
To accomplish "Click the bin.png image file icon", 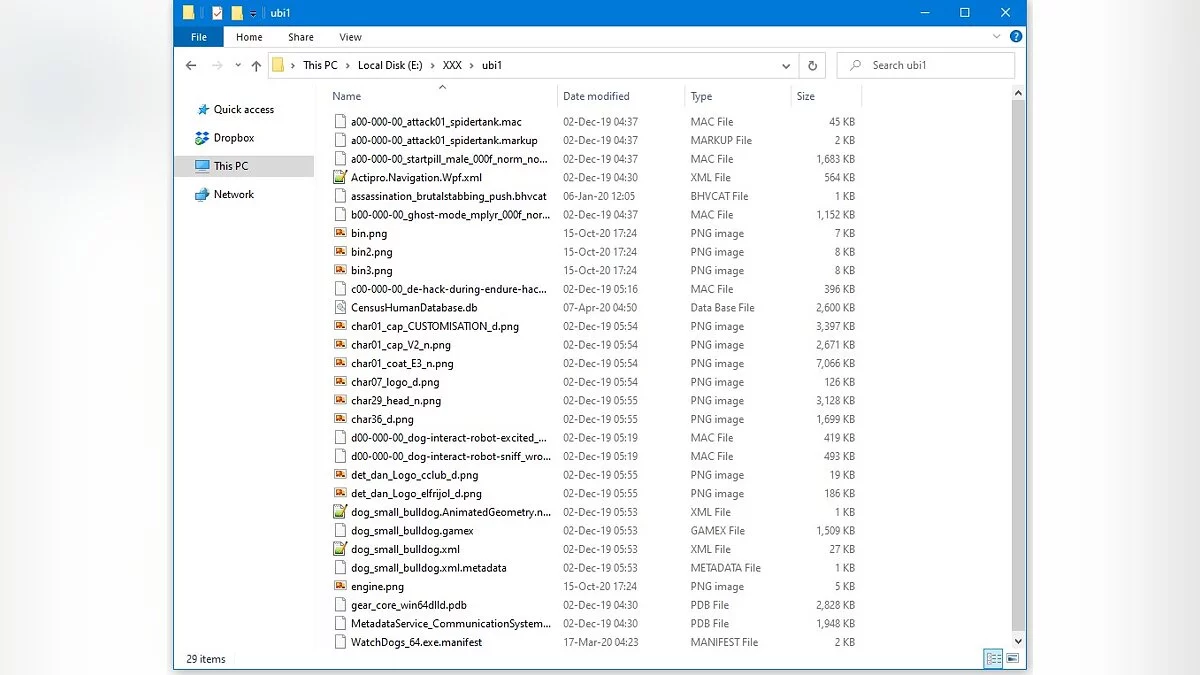I will [x=340, y=233].
